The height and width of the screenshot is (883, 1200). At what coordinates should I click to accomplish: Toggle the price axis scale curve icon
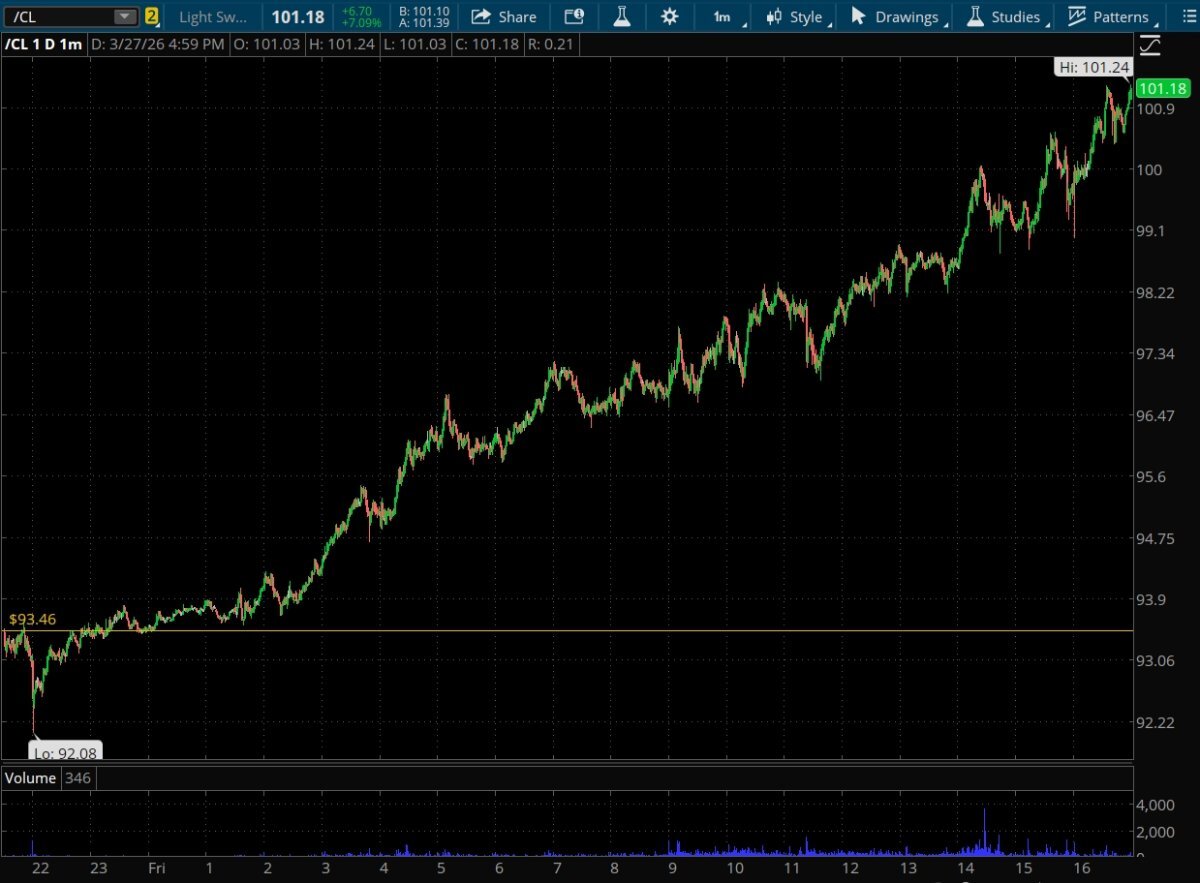coord(1150,45)
